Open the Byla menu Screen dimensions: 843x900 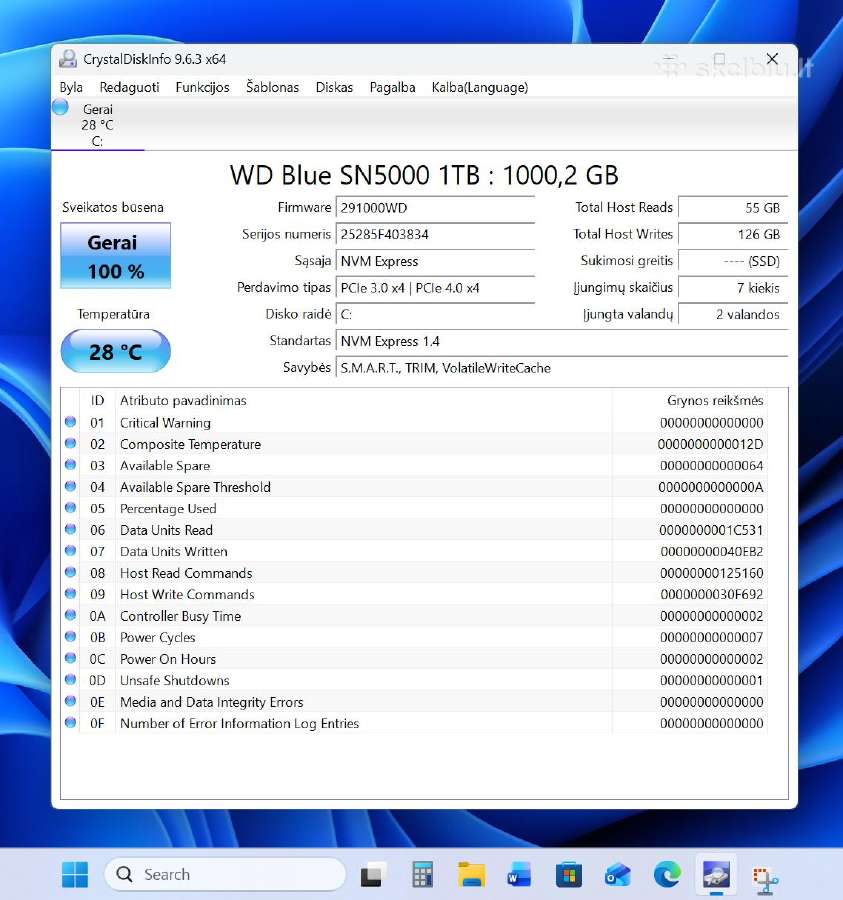coord(71,87)
